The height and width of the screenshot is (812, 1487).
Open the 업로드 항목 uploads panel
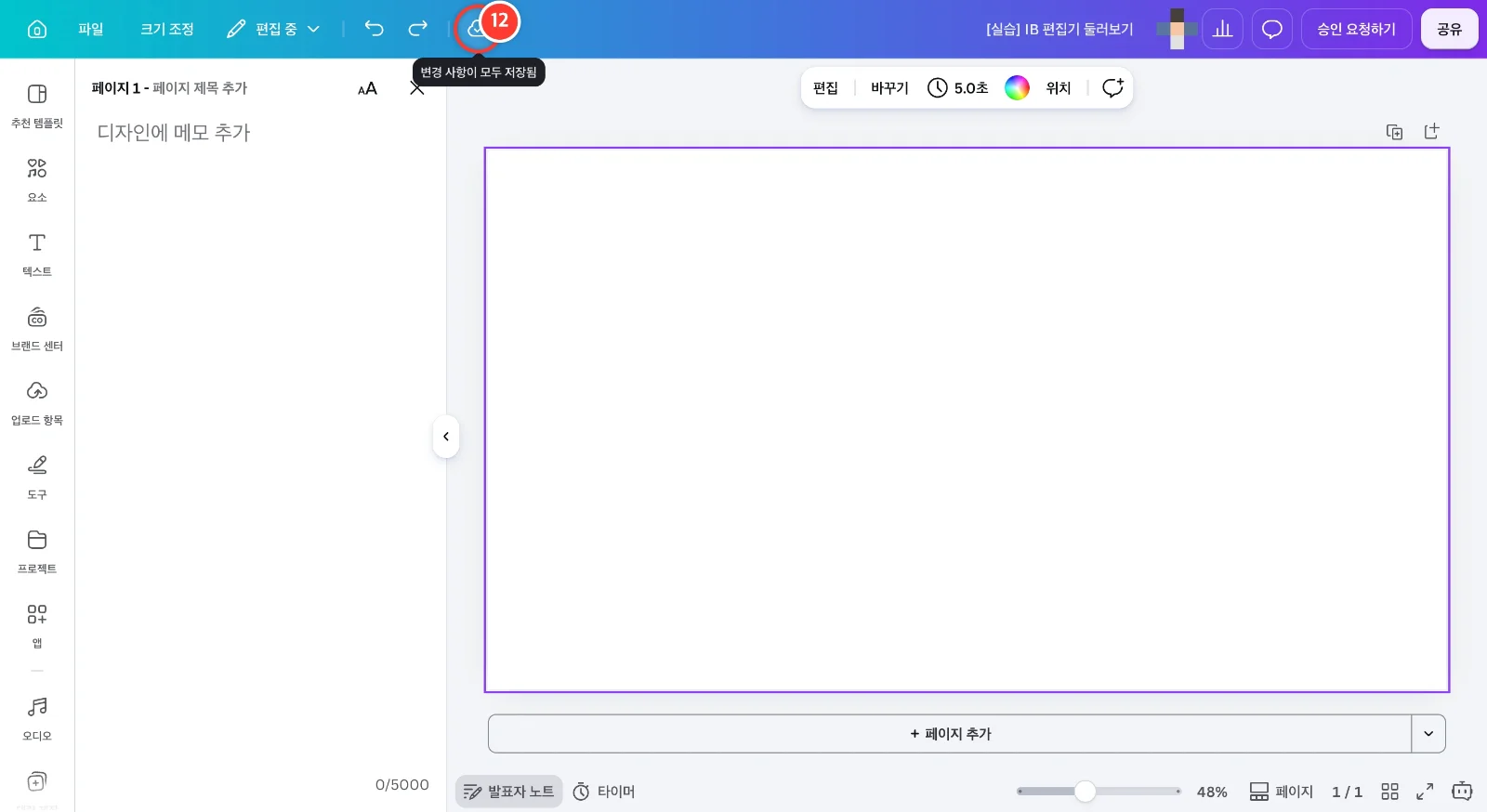click(37, 403)
